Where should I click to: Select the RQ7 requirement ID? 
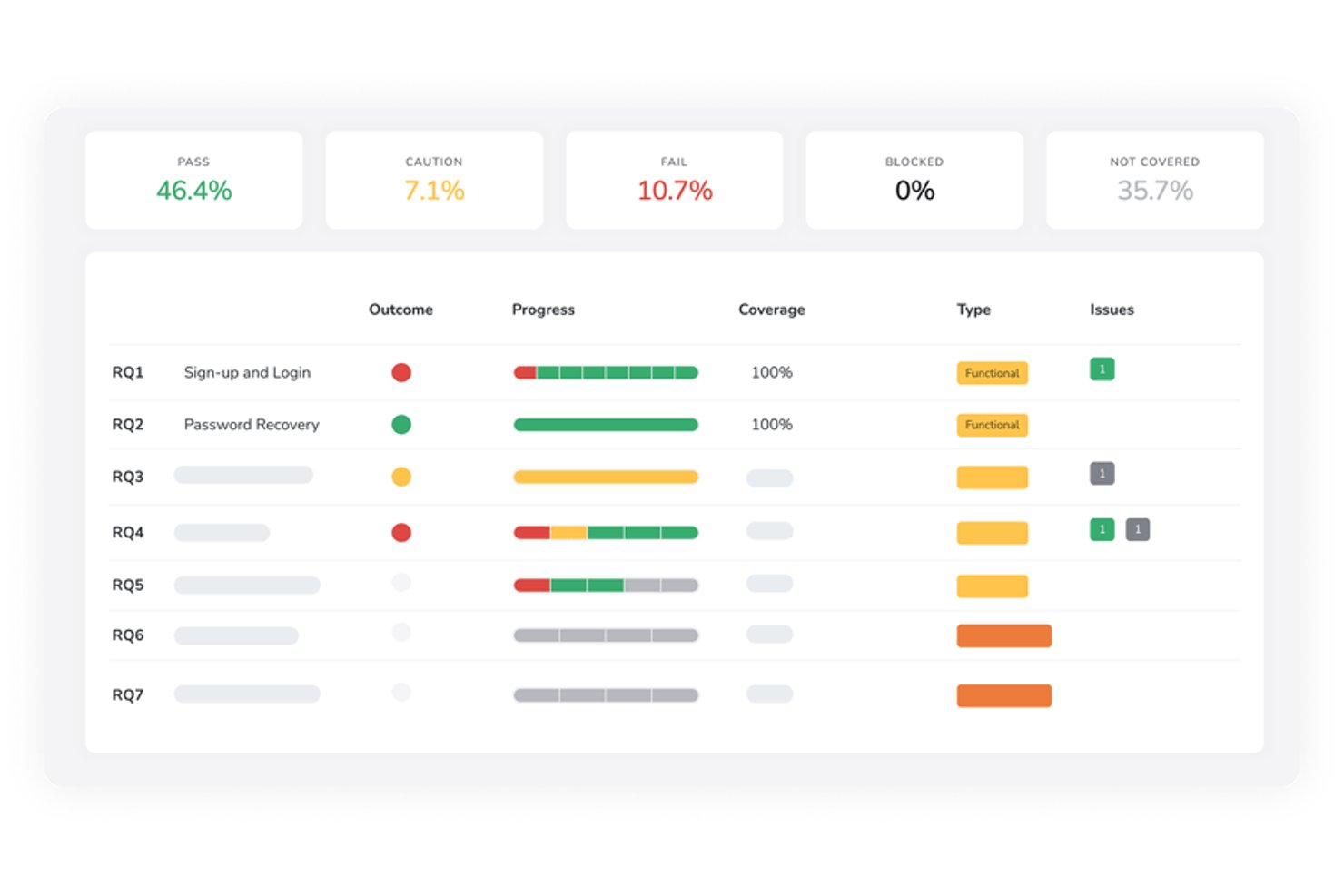point(128,694)
